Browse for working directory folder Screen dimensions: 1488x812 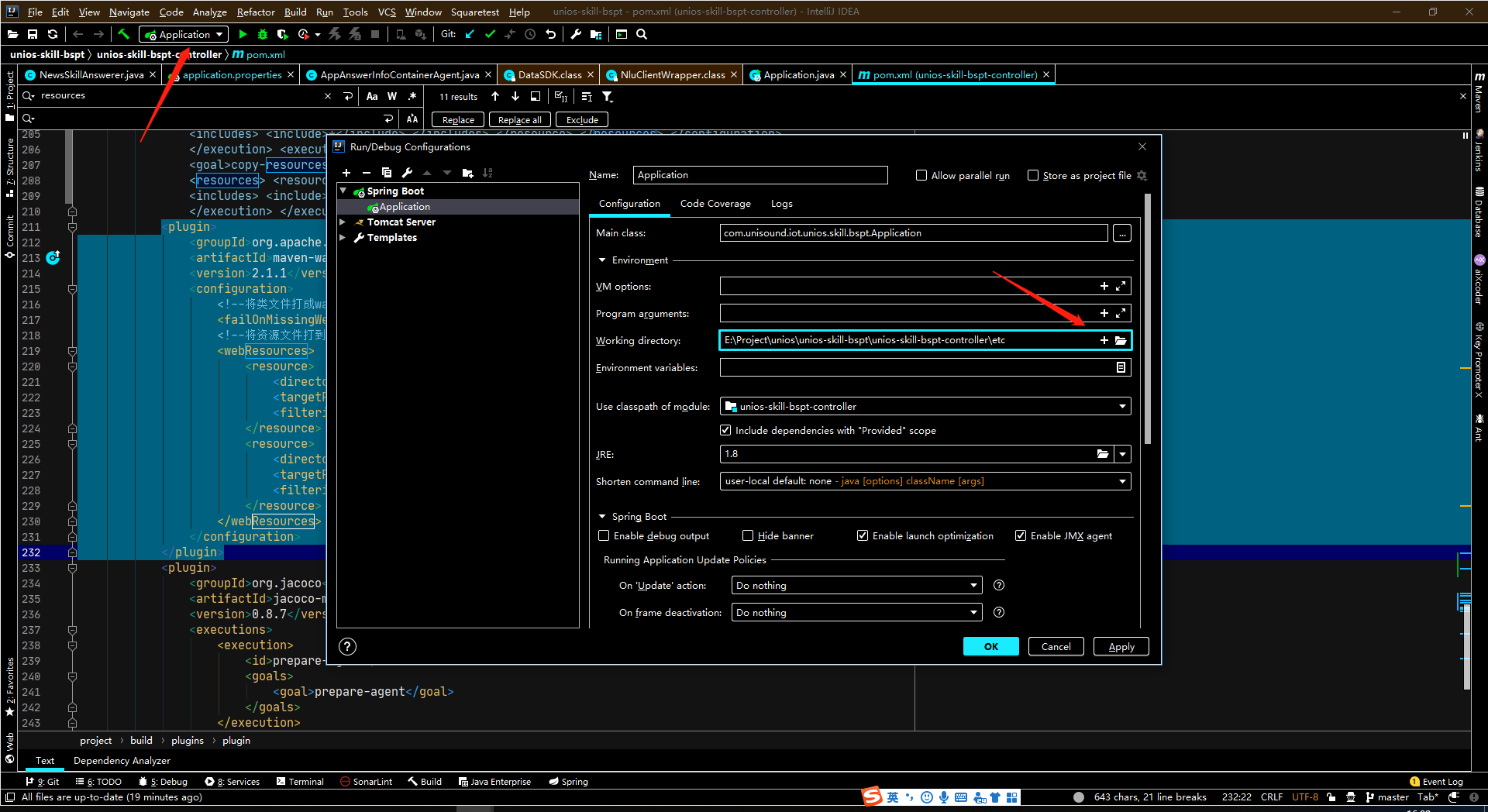[1121, 340]
